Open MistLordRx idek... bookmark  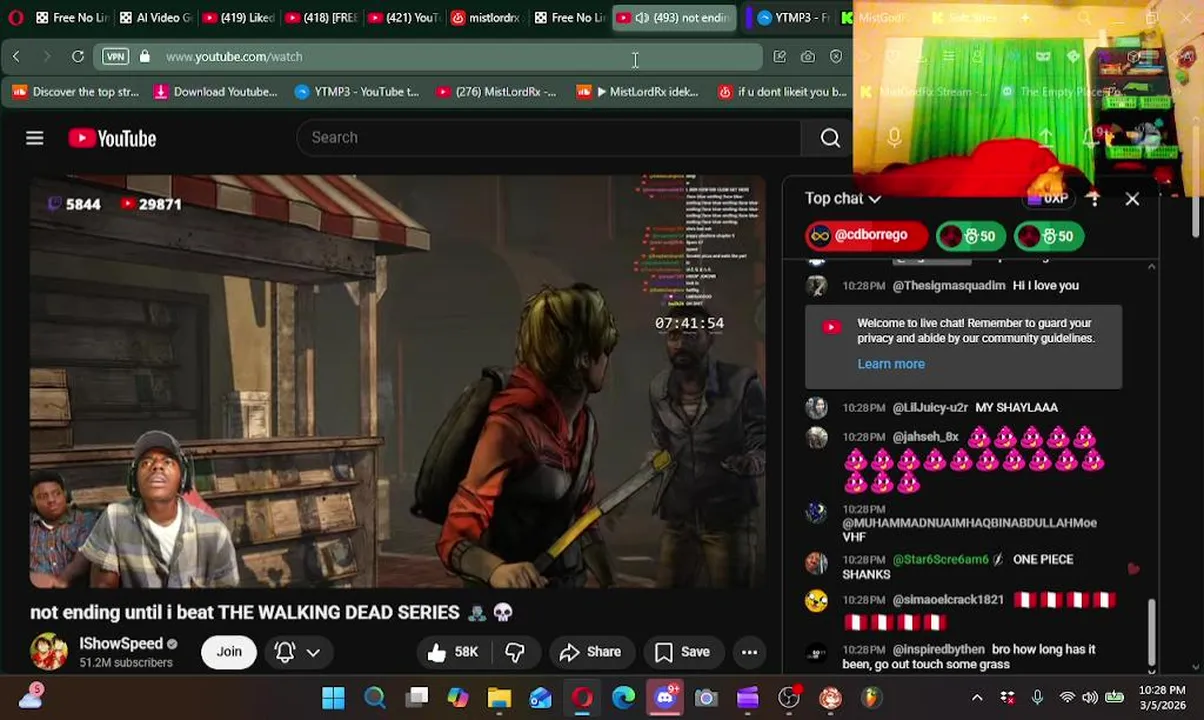[x=637, y=92]
